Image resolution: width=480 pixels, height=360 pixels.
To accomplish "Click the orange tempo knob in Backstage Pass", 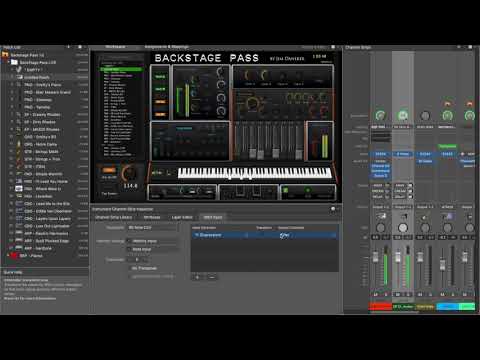I will [129, 174].
